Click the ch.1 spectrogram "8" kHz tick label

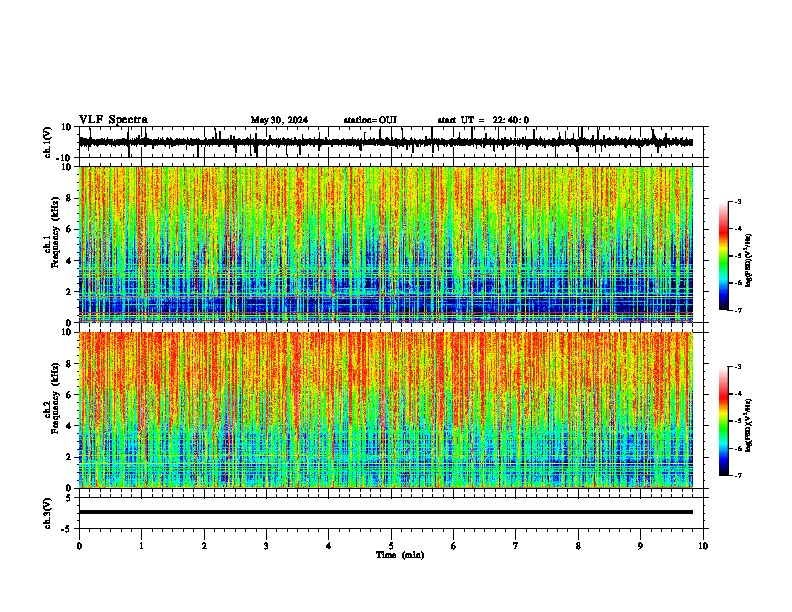click(x=69, y=198)
